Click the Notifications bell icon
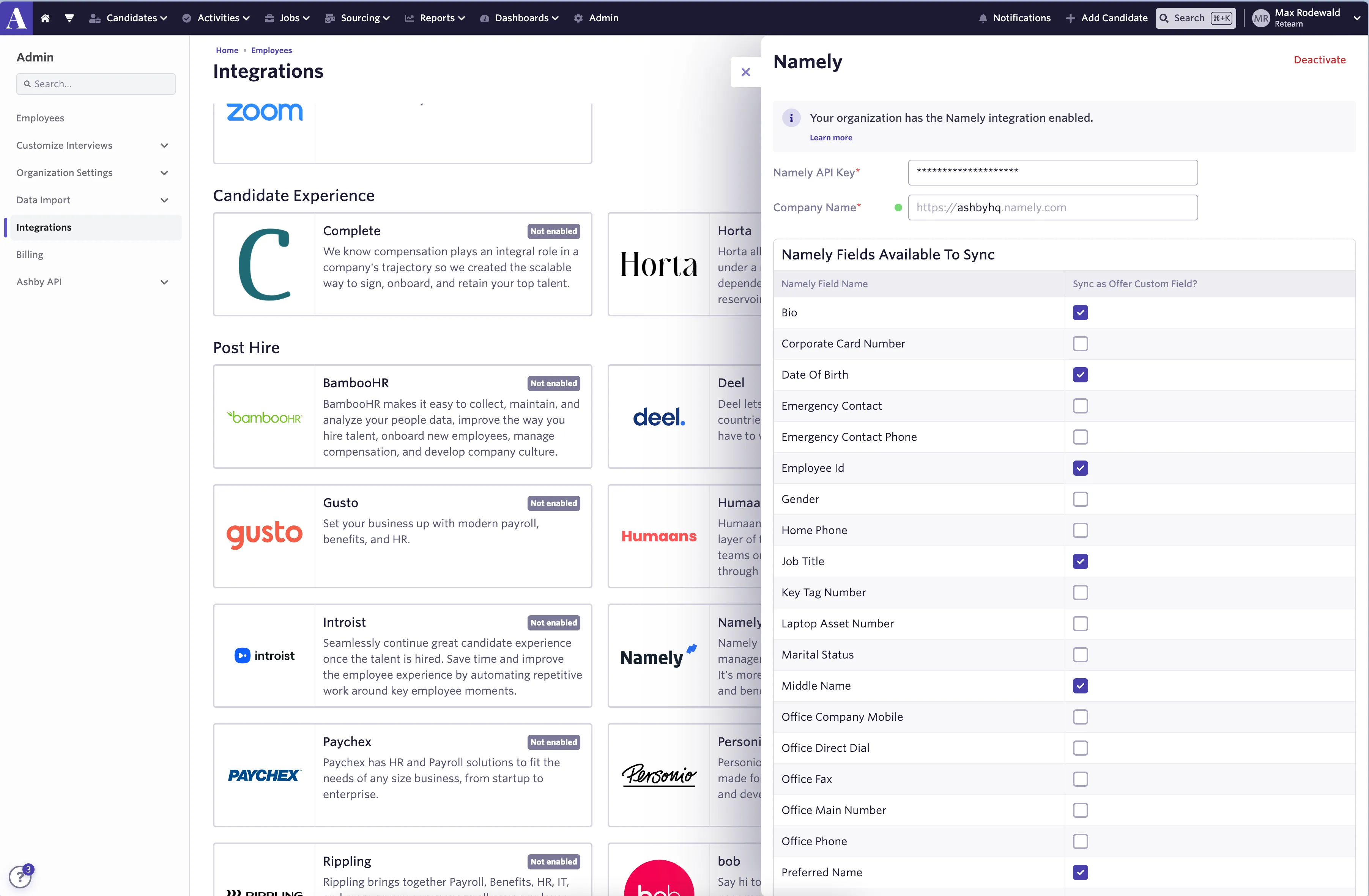Viewport: 1369px width, 896px height. (983, 18)
